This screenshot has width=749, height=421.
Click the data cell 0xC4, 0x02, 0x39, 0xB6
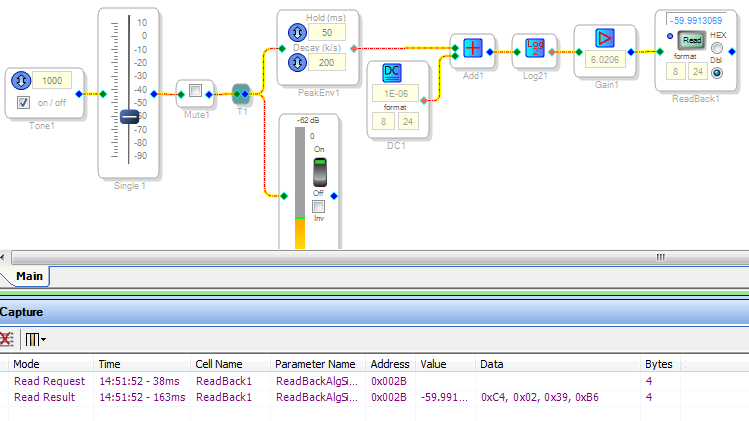pos(540,397)
